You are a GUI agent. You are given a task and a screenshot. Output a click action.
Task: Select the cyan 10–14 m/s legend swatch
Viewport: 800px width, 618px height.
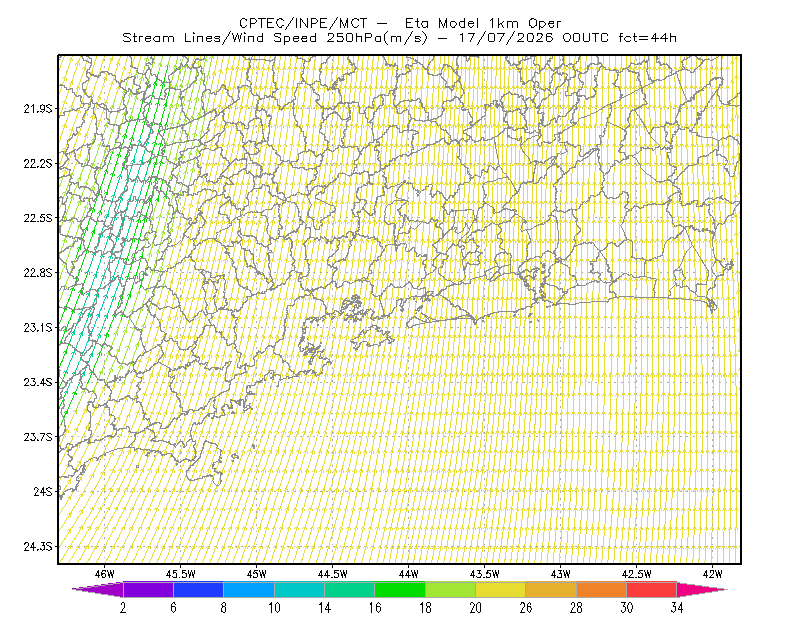click(x=299, y=589)
